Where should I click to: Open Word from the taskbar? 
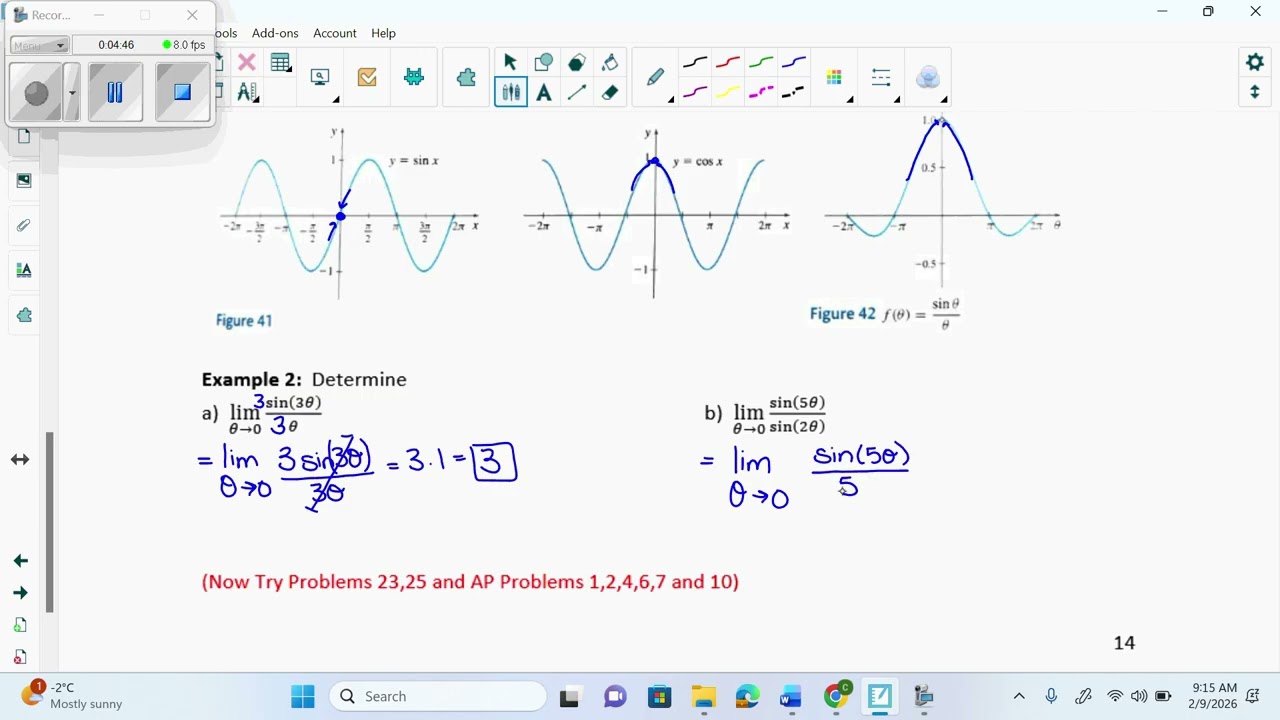click(791, 696)
